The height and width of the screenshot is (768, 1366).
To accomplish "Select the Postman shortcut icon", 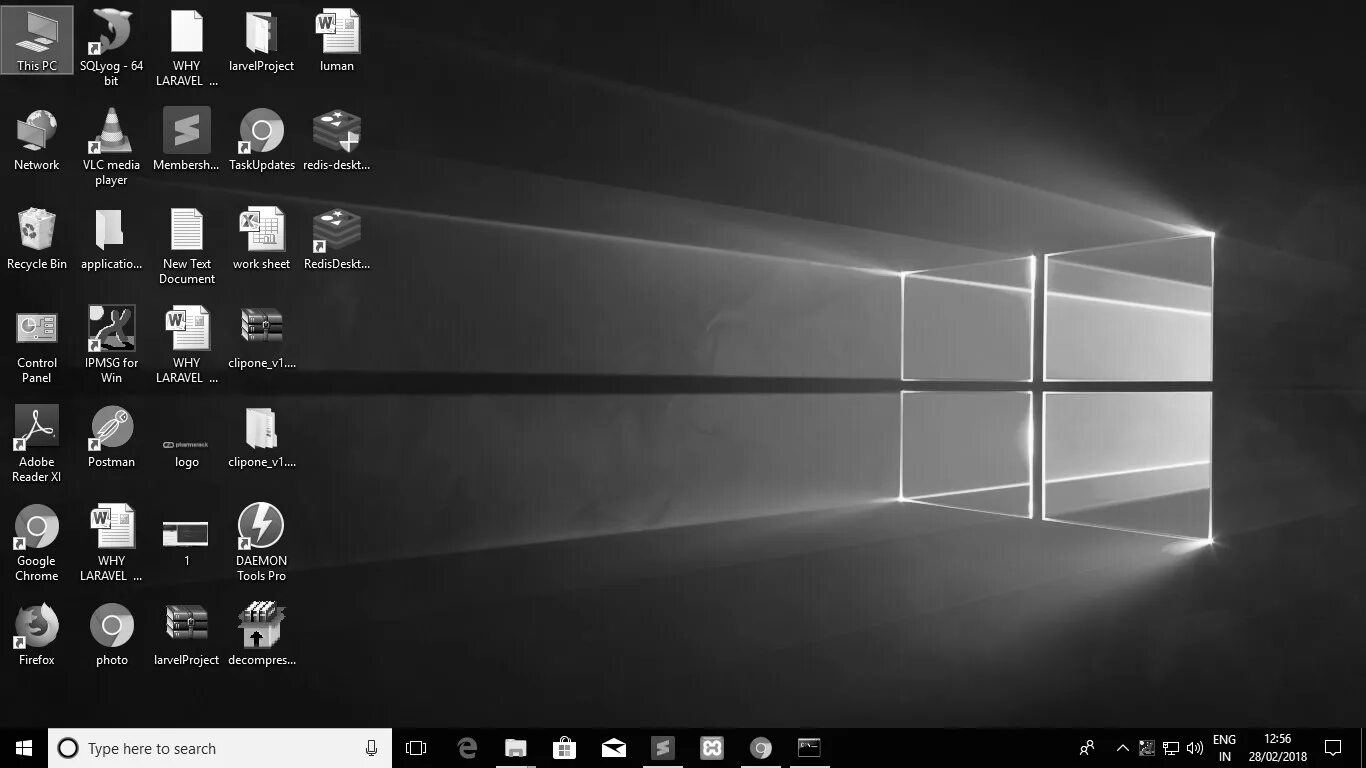I will [x=111, y=436].
